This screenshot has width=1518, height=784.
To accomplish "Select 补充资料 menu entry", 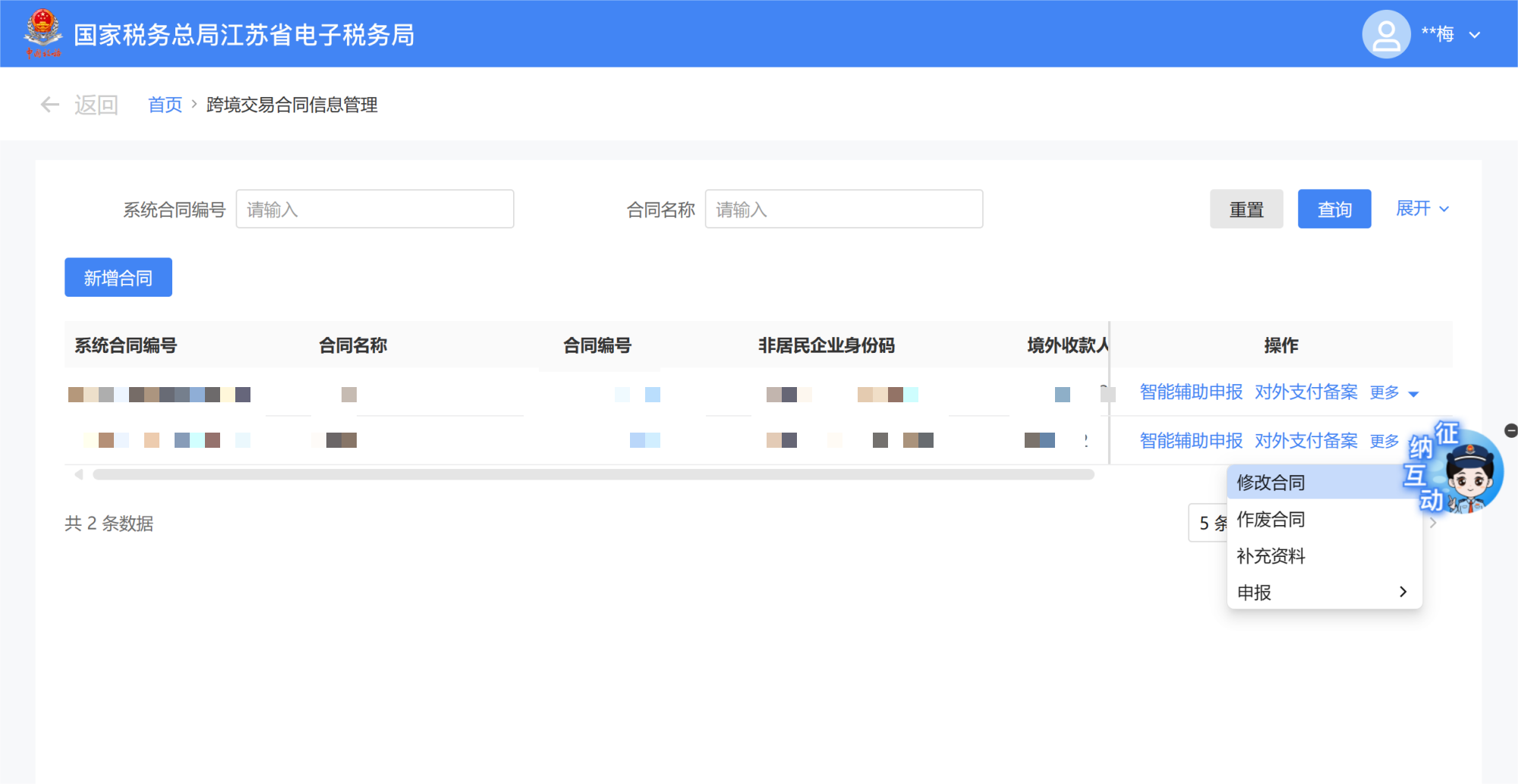I will [x=1271, y=556].
